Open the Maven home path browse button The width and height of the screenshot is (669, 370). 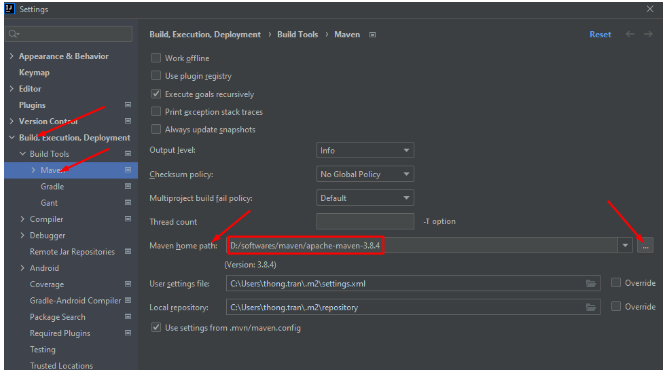pos(645,246)
